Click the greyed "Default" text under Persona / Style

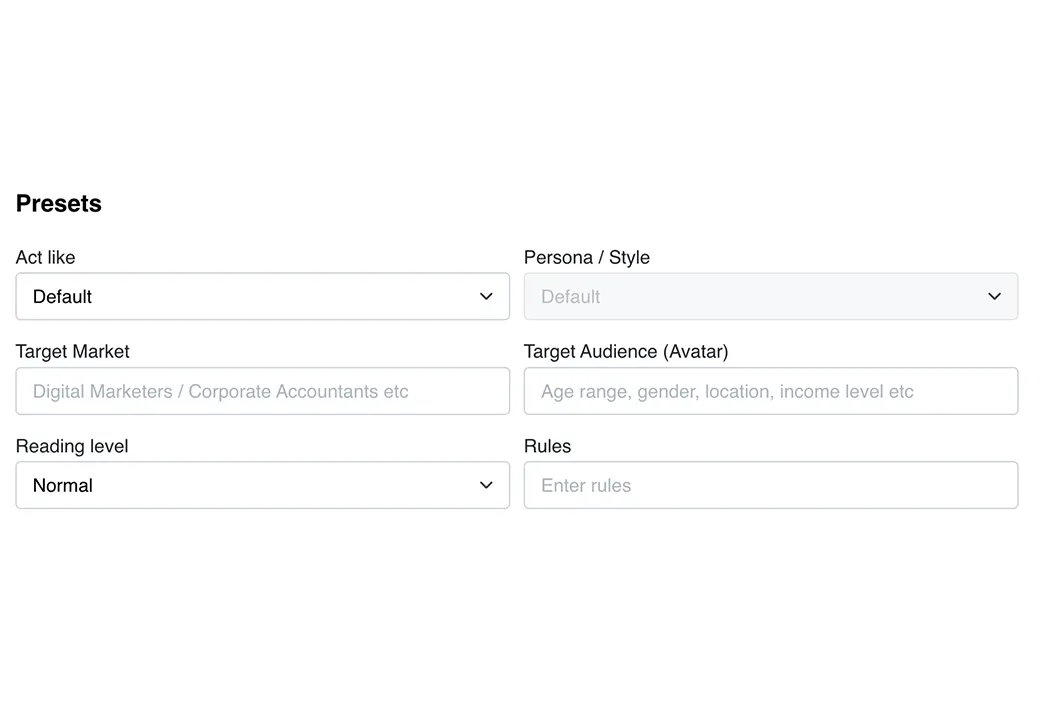pos(570,297)
